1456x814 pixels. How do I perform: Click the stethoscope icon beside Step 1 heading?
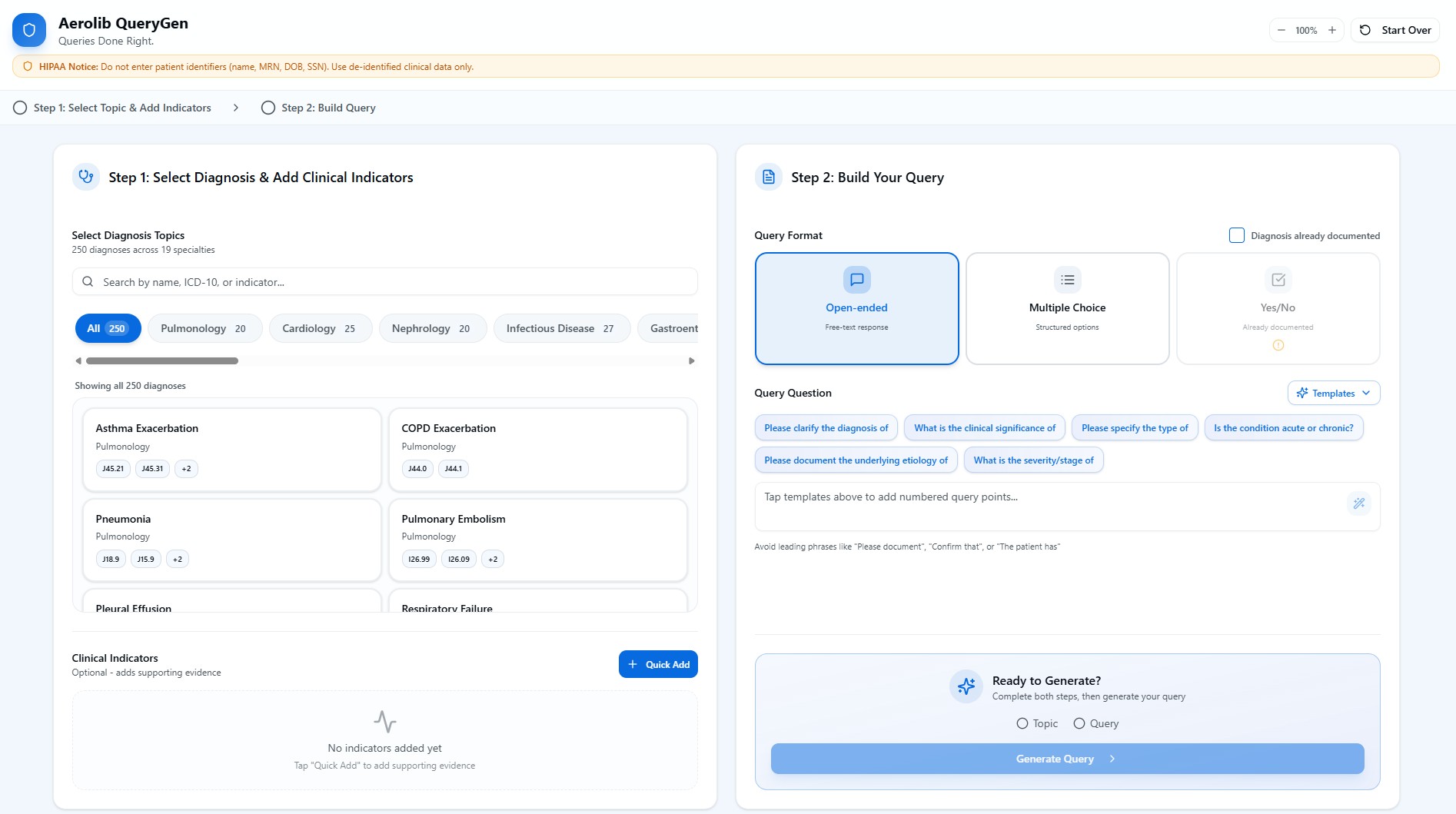pos(86,176)
